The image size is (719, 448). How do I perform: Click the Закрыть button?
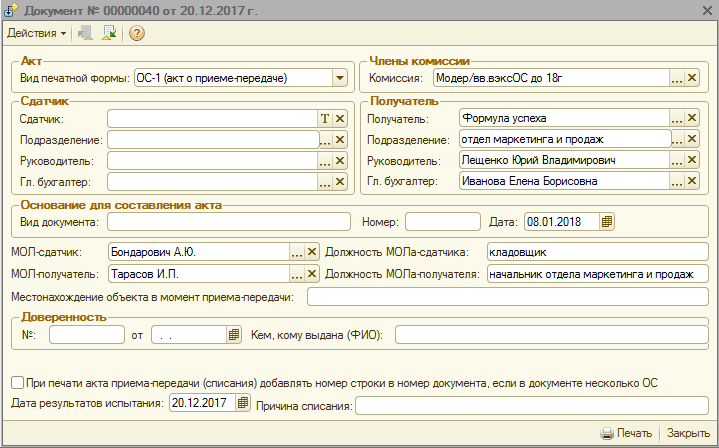(688, 434)
